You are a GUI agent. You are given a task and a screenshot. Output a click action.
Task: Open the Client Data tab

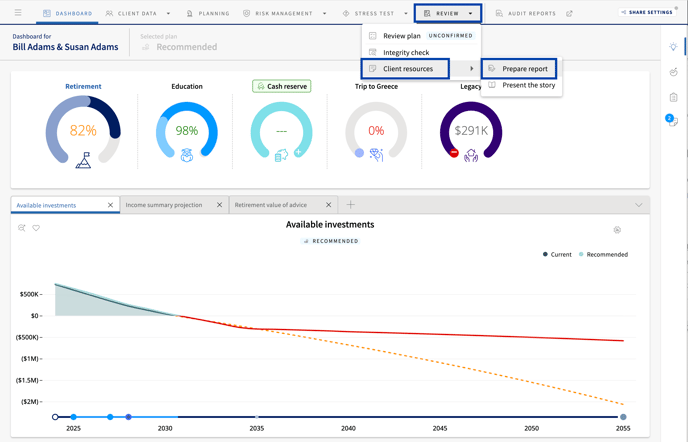[131, 13]
